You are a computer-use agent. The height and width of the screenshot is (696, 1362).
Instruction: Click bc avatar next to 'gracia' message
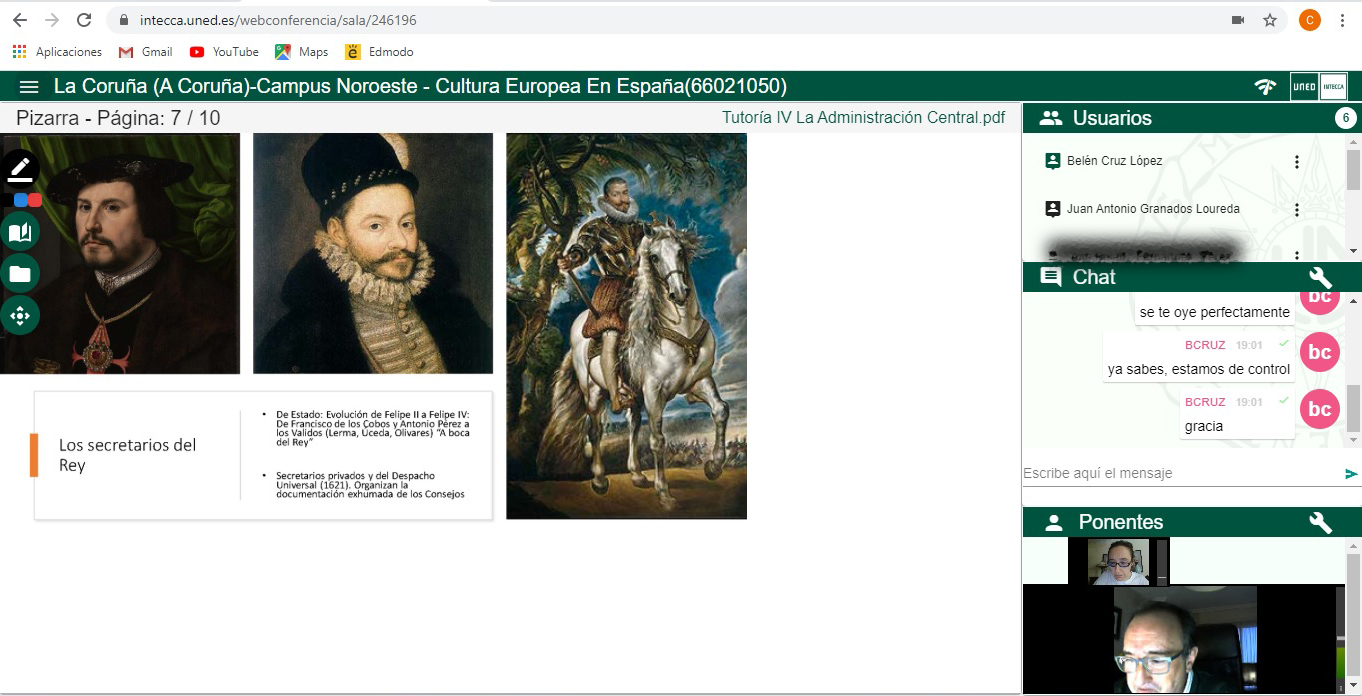click(x=1320, y=409)
